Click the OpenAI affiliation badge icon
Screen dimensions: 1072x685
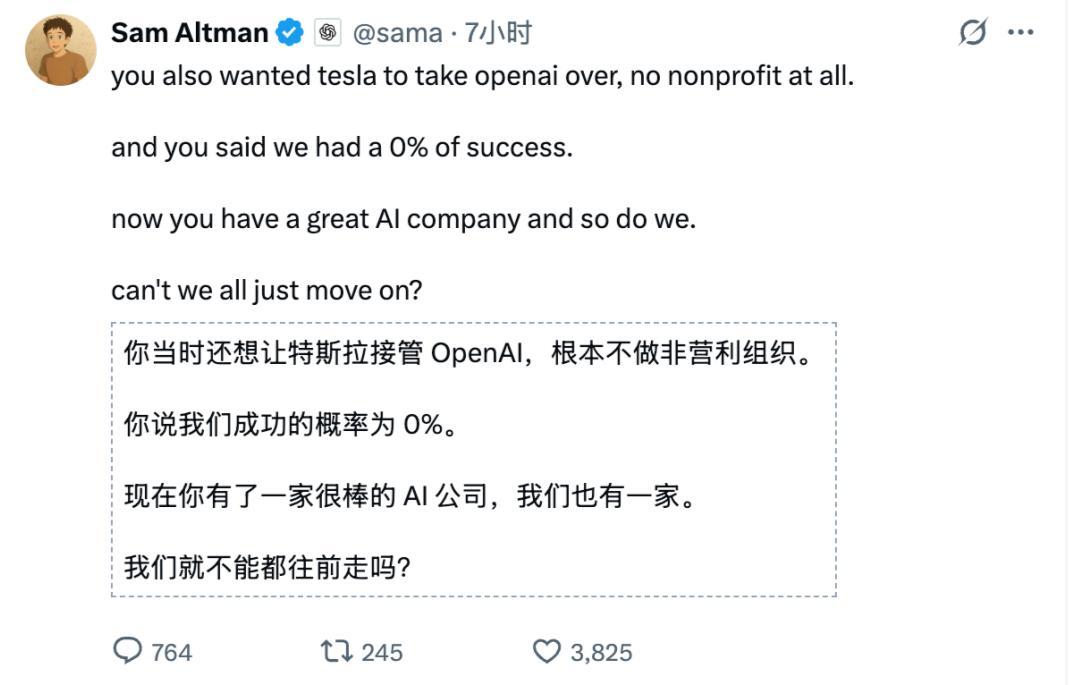pyautogui.click(x=328, y=33)
